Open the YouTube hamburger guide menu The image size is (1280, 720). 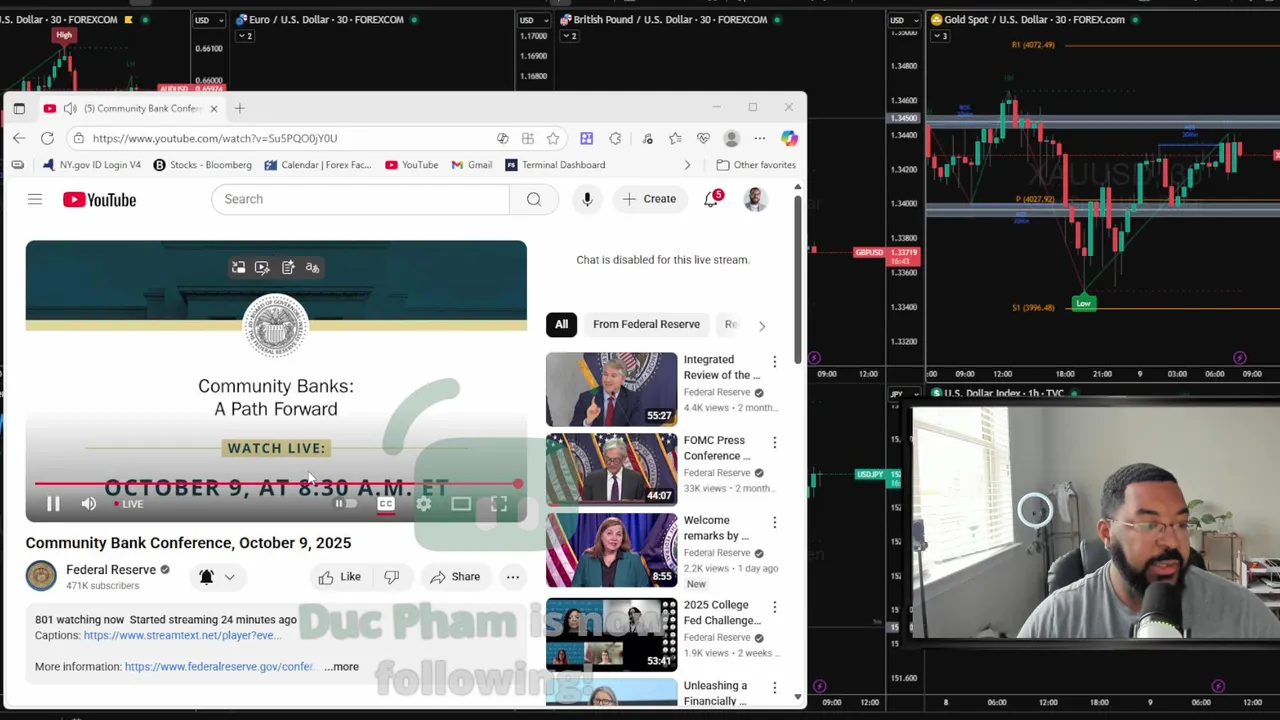[35, 199]
